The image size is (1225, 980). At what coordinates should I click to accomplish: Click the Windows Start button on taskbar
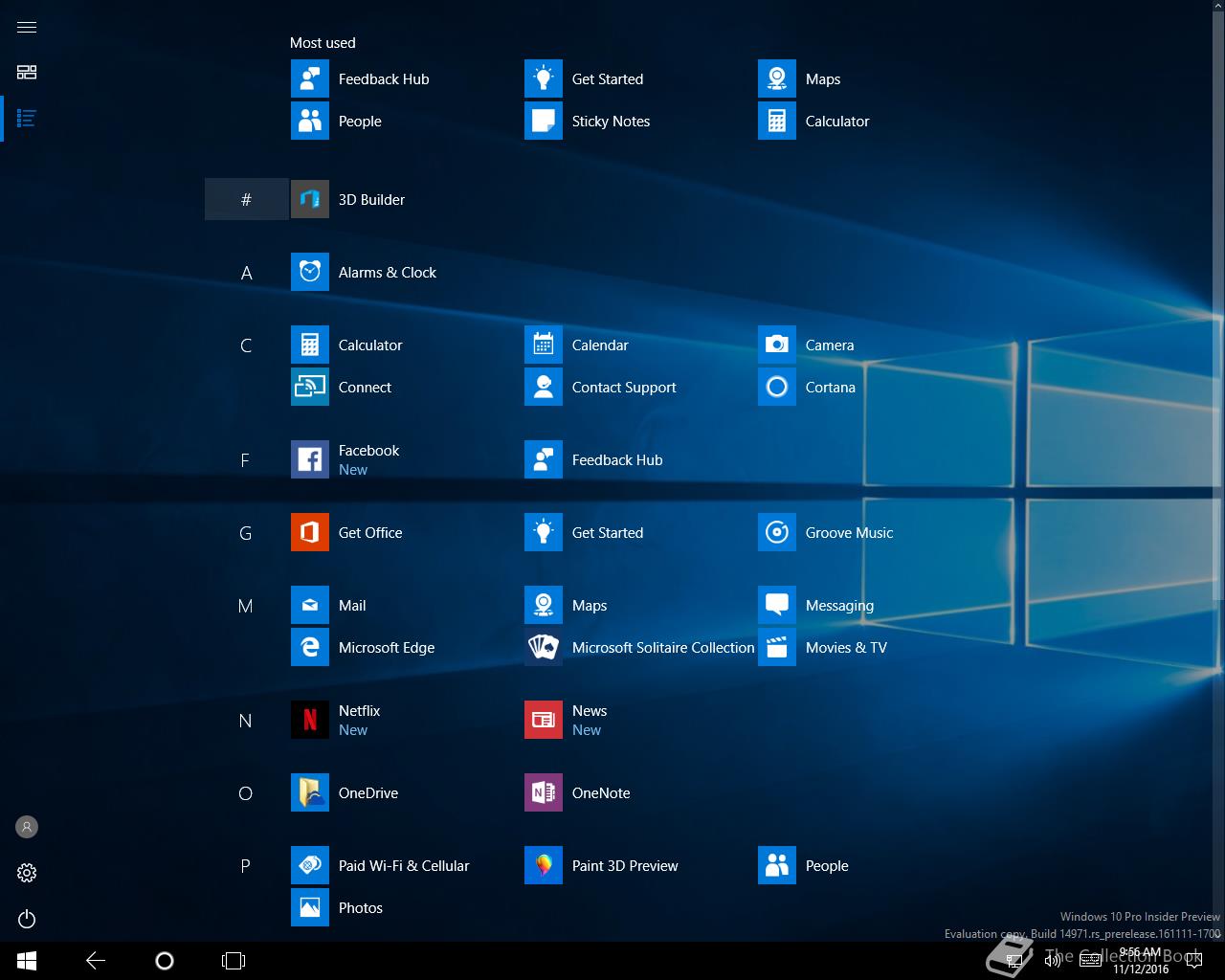(27, 961)
